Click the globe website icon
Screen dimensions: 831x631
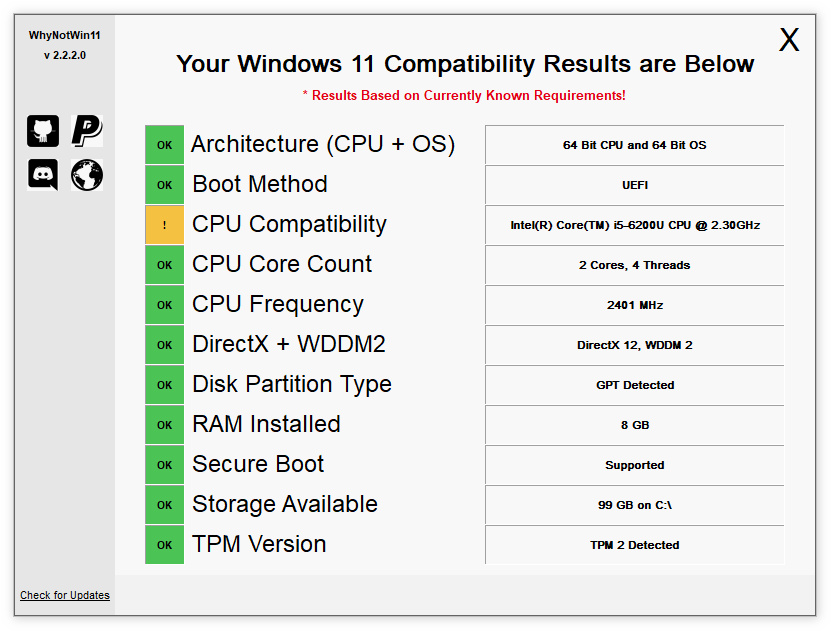87,175
